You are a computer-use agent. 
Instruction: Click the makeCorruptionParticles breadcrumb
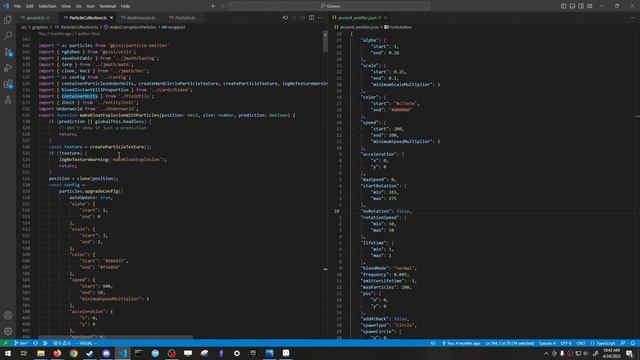pos(133,27)
